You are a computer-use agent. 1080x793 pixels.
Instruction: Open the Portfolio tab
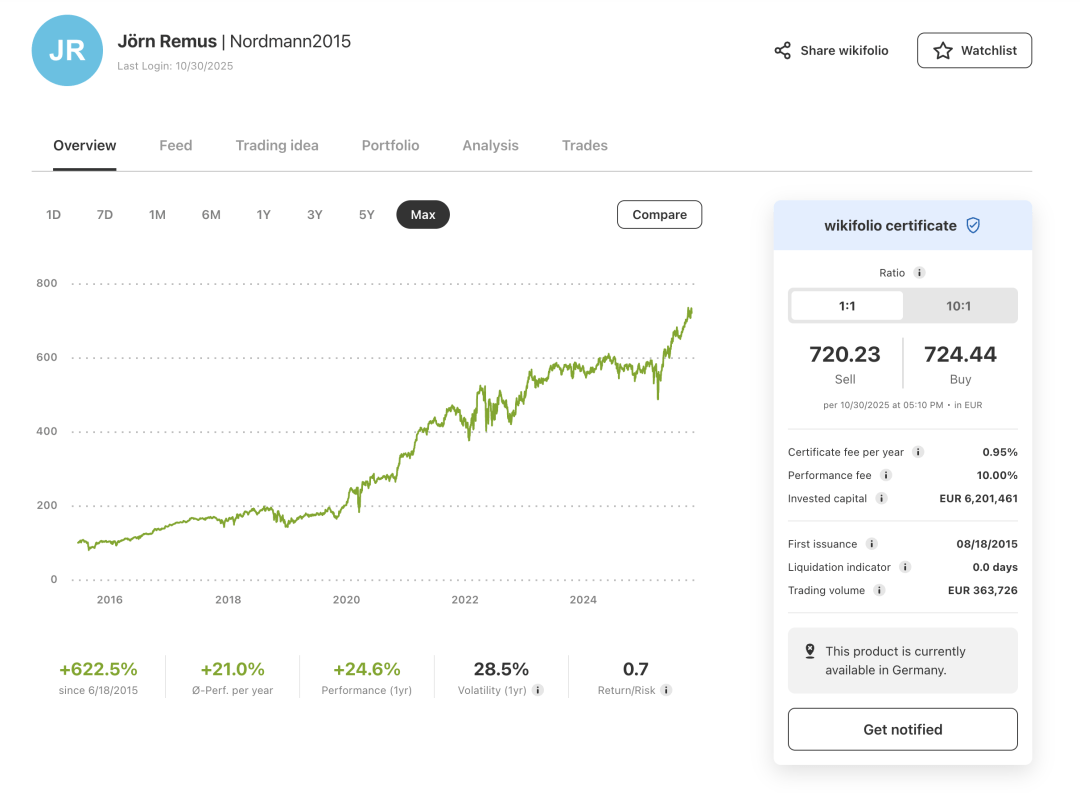[390, 145]
